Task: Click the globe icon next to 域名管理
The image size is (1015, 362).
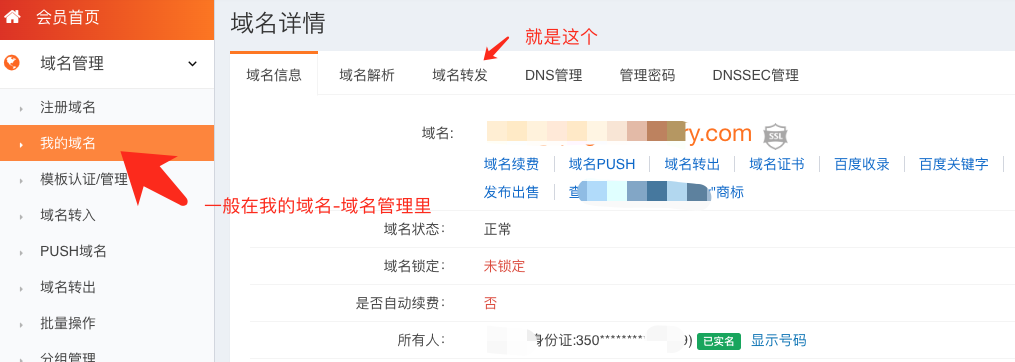Action: (x=12, y=63)
